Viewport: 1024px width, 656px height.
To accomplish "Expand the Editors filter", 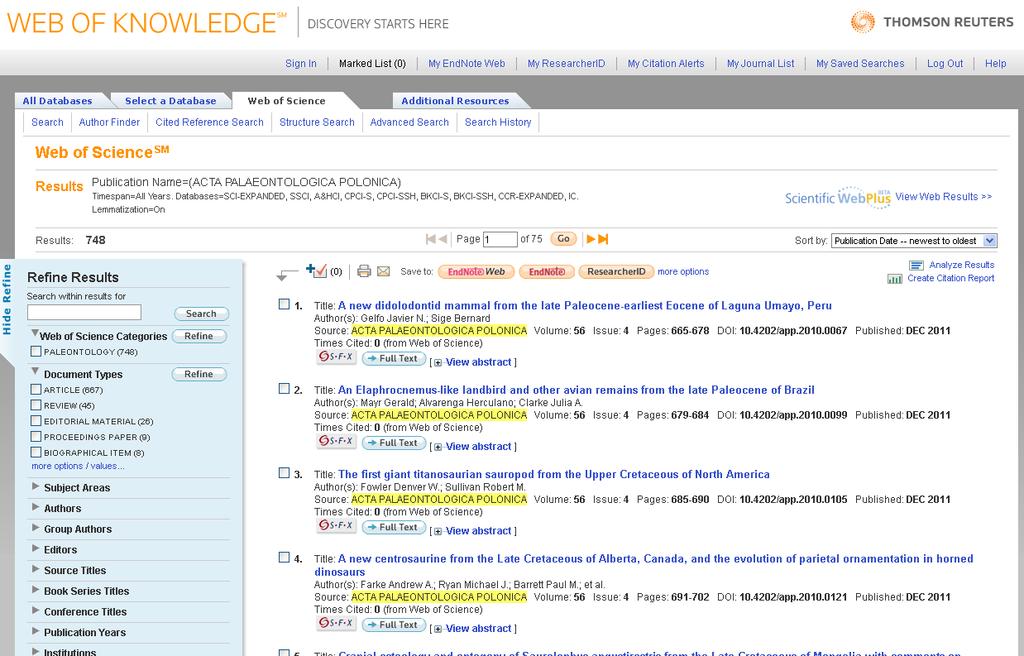I will click(35, 548).
